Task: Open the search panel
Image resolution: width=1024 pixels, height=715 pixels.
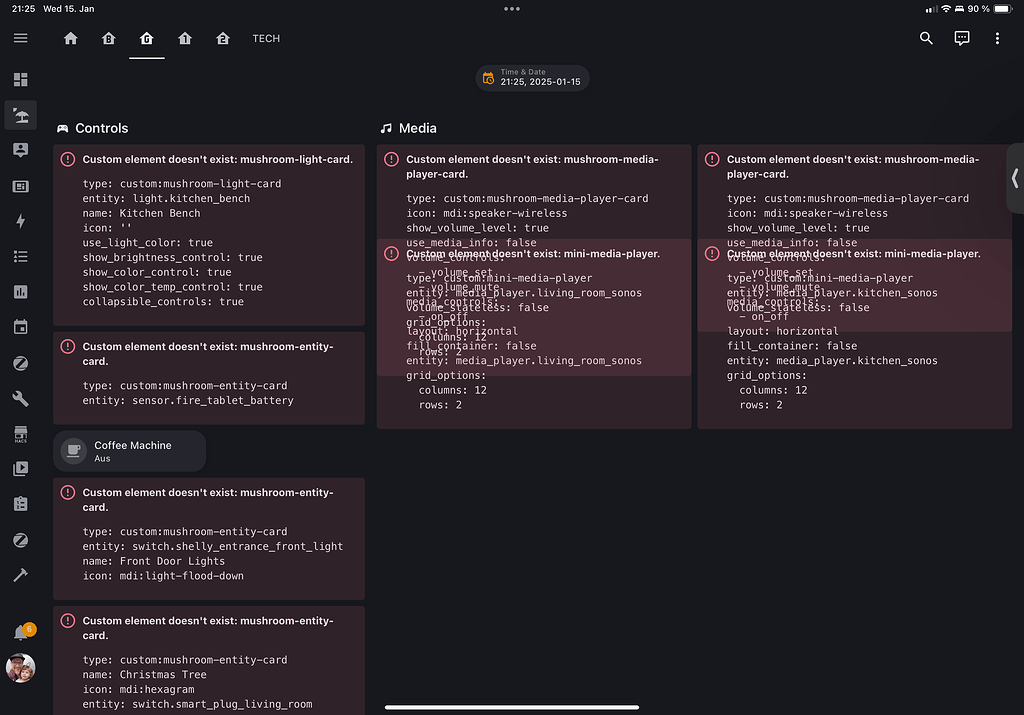Action: [925, 38]
